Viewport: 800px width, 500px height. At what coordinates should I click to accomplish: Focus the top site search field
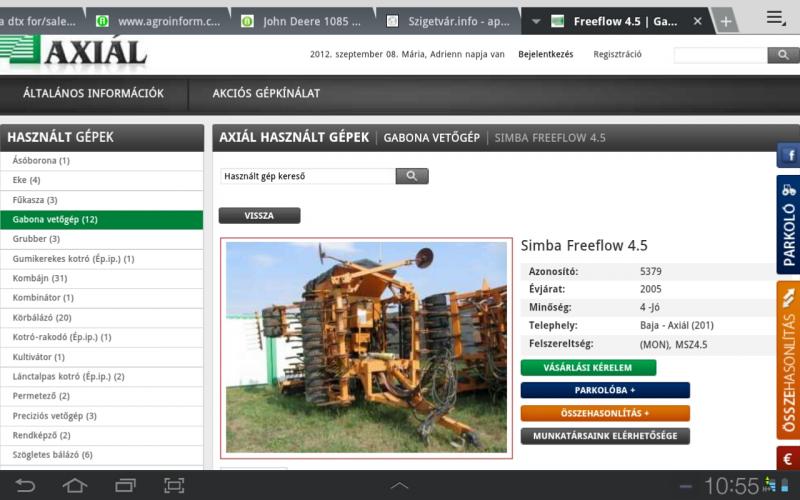pos(720,55)
